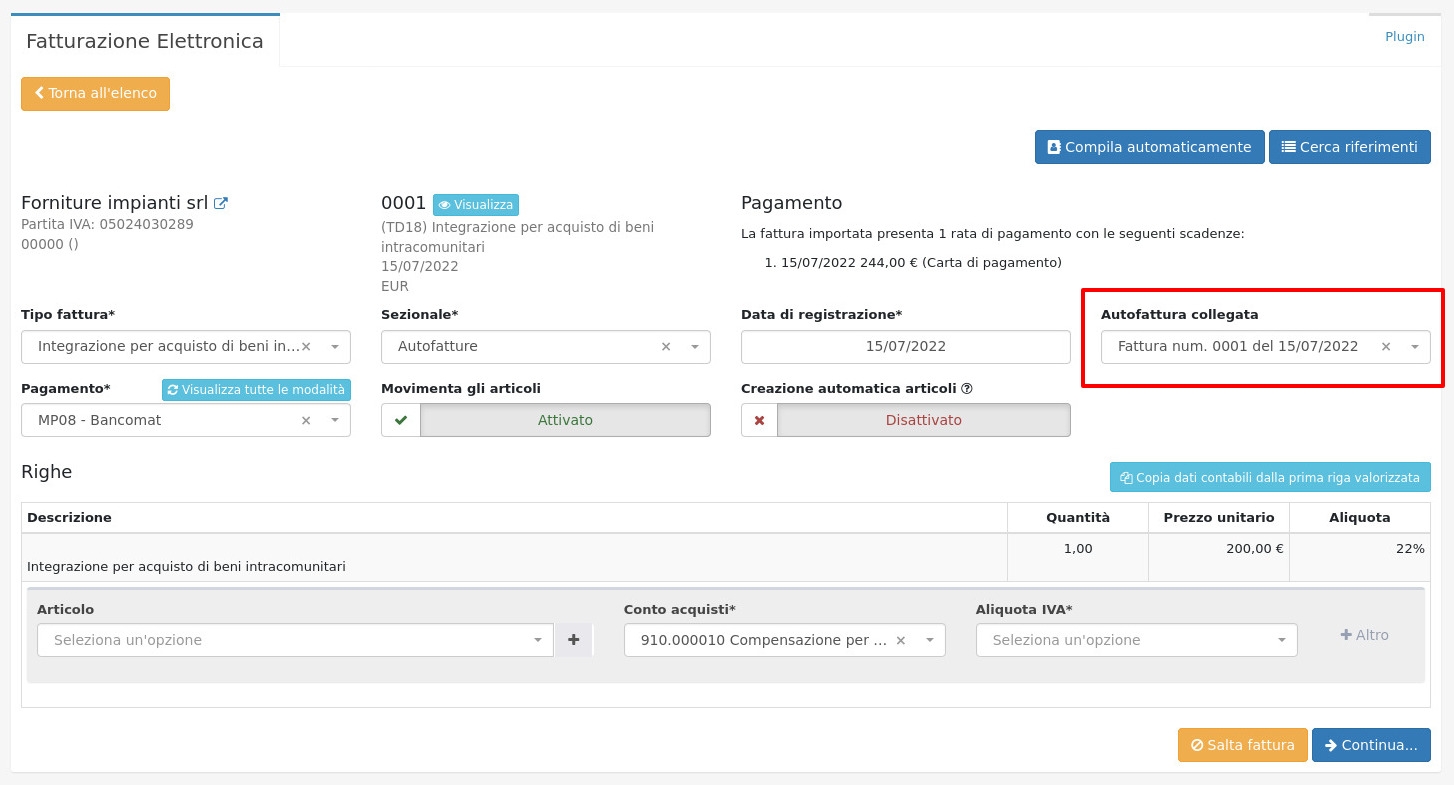Image resolution: width=1454 pixels, height=785 pixels.
Task: Click the Compila automaticamente button
Action: [x=1149, y=147]
